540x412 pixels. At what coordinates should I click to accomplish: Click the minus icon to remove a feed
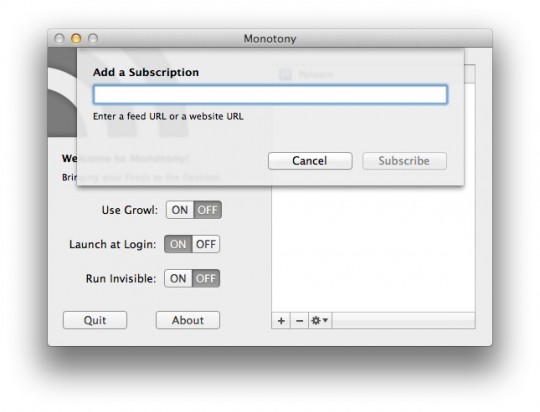[x=299, y=321]
